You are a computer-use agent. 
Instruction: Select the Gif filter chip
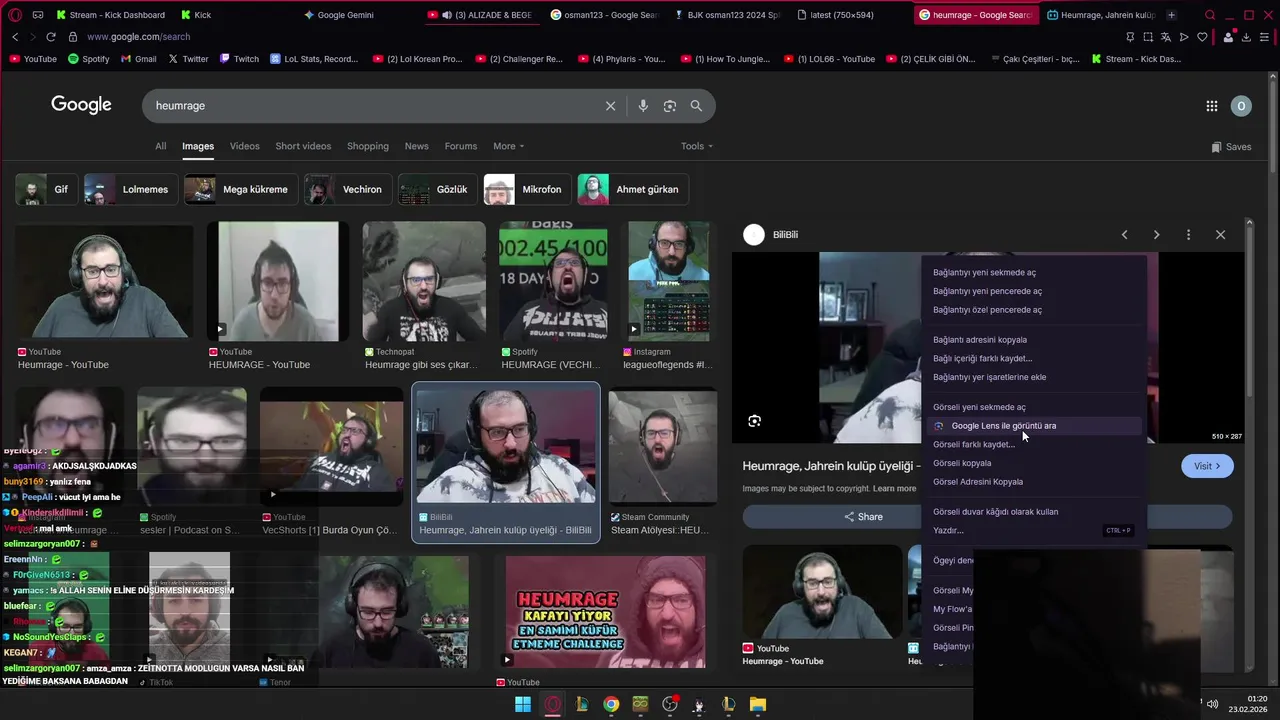pos(46,189)
